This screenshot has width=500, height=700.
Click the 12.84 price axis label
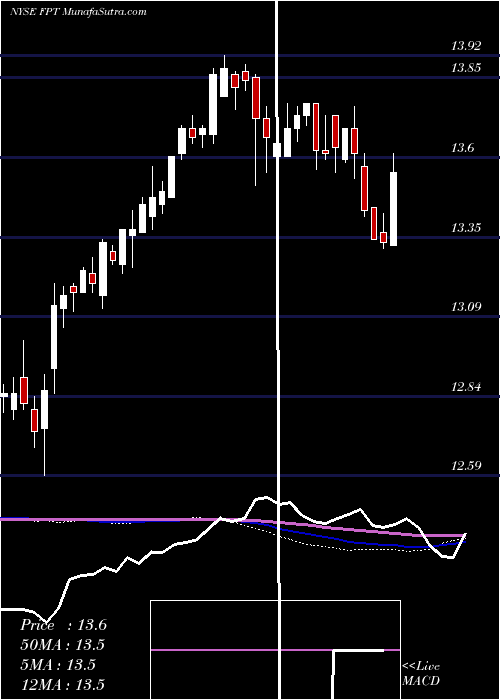[x=466, y=387]
